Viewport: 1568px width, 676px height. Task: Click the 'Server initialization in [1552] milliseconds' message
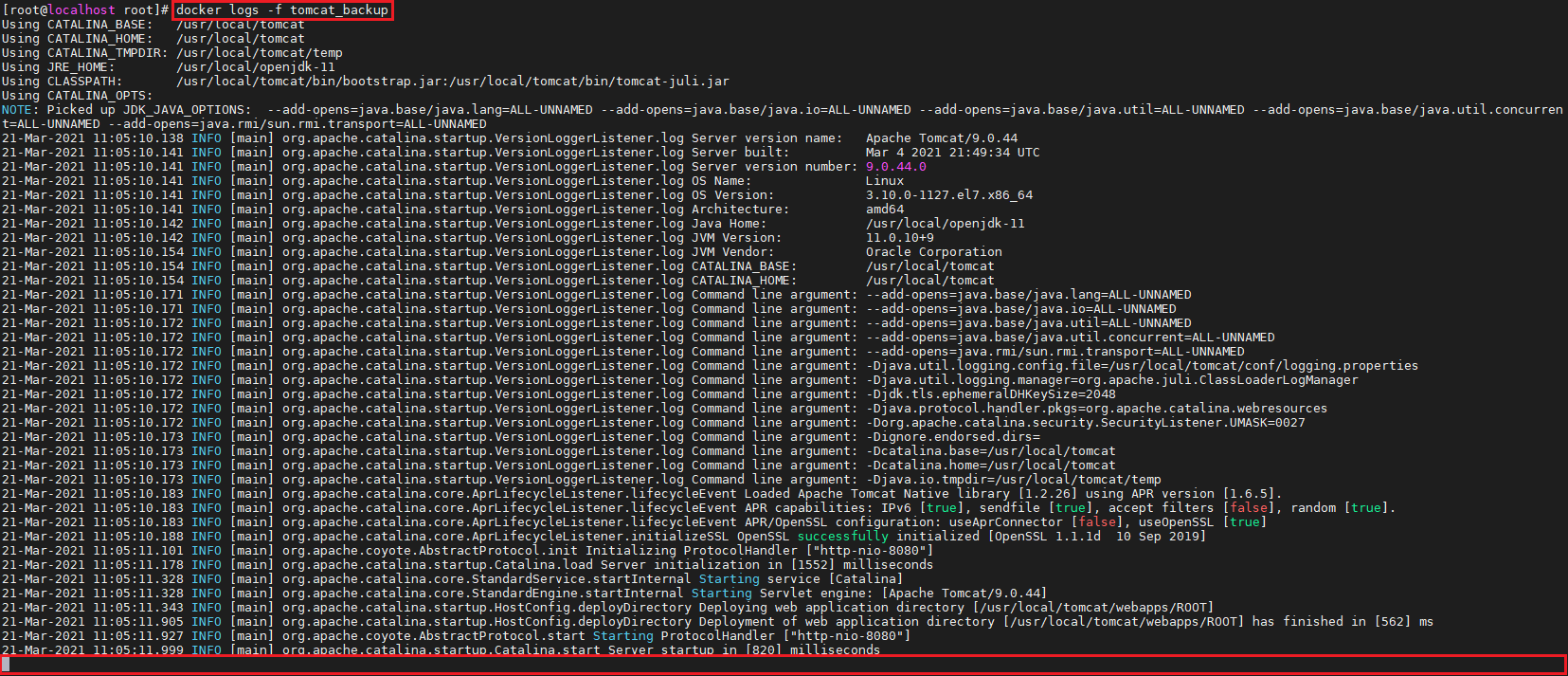(x=767, y=564)
